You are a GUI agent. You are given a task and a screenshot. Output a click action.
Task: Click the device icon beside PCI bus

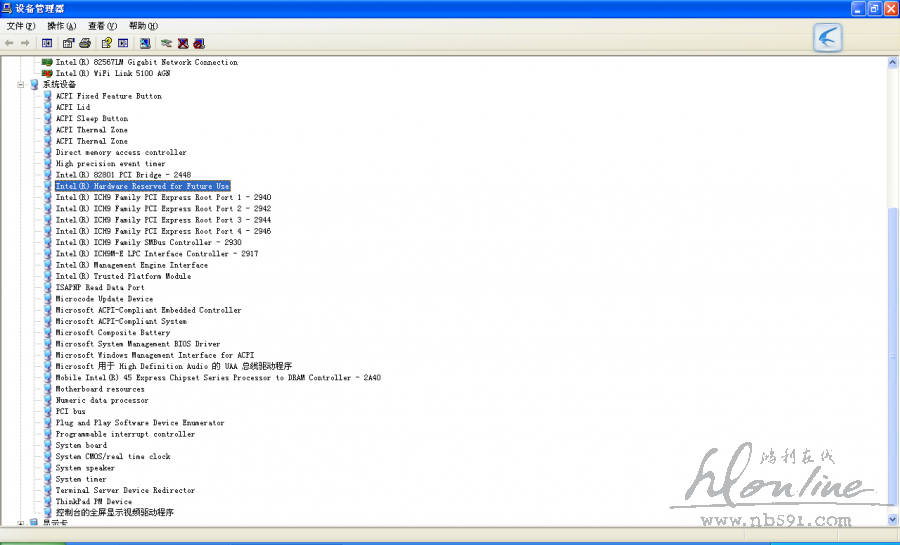pyautogui.click(x=48, y=411)
